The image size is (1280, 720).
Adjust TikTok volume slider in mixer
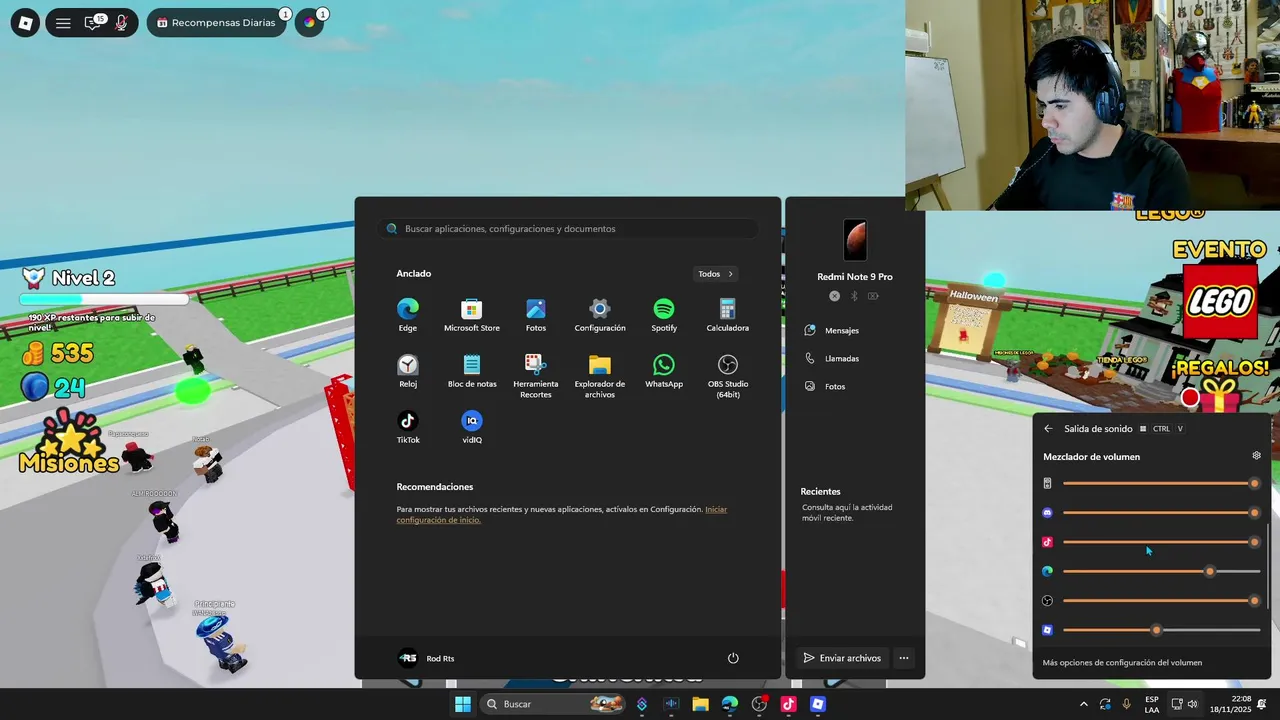tap(1160, 542)
